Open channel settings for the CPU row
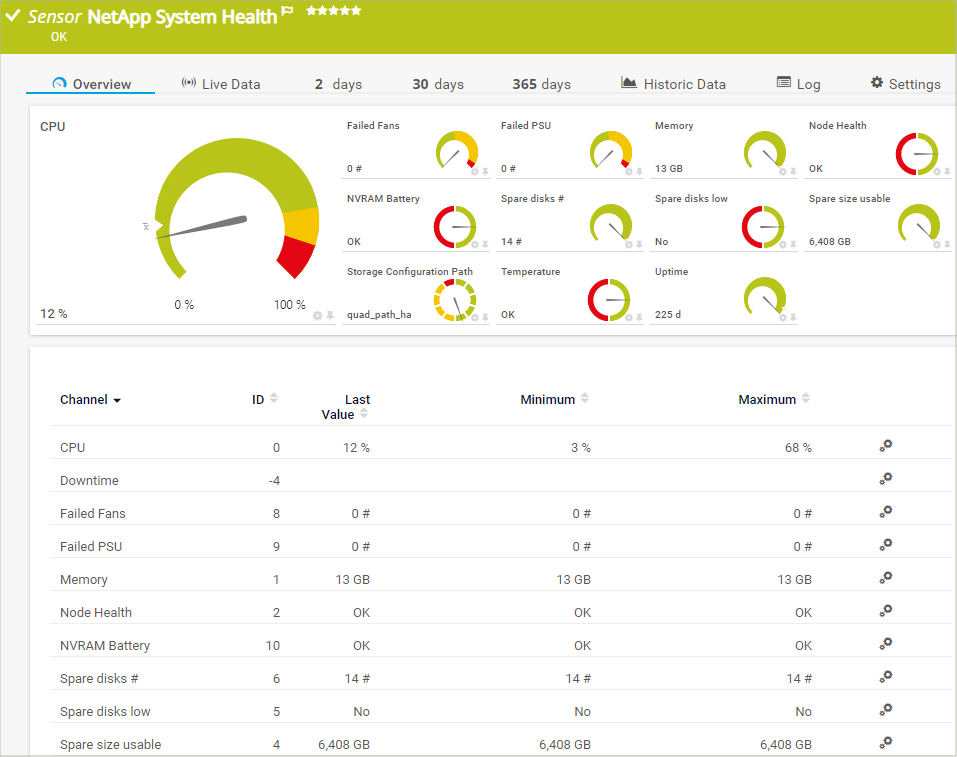 [x=885, y=446]
